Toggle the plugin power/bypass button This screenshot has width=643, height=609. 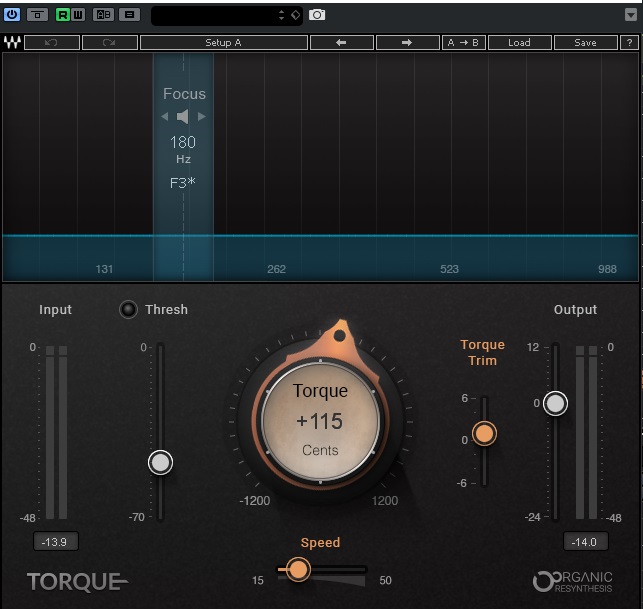click(12, 15)
